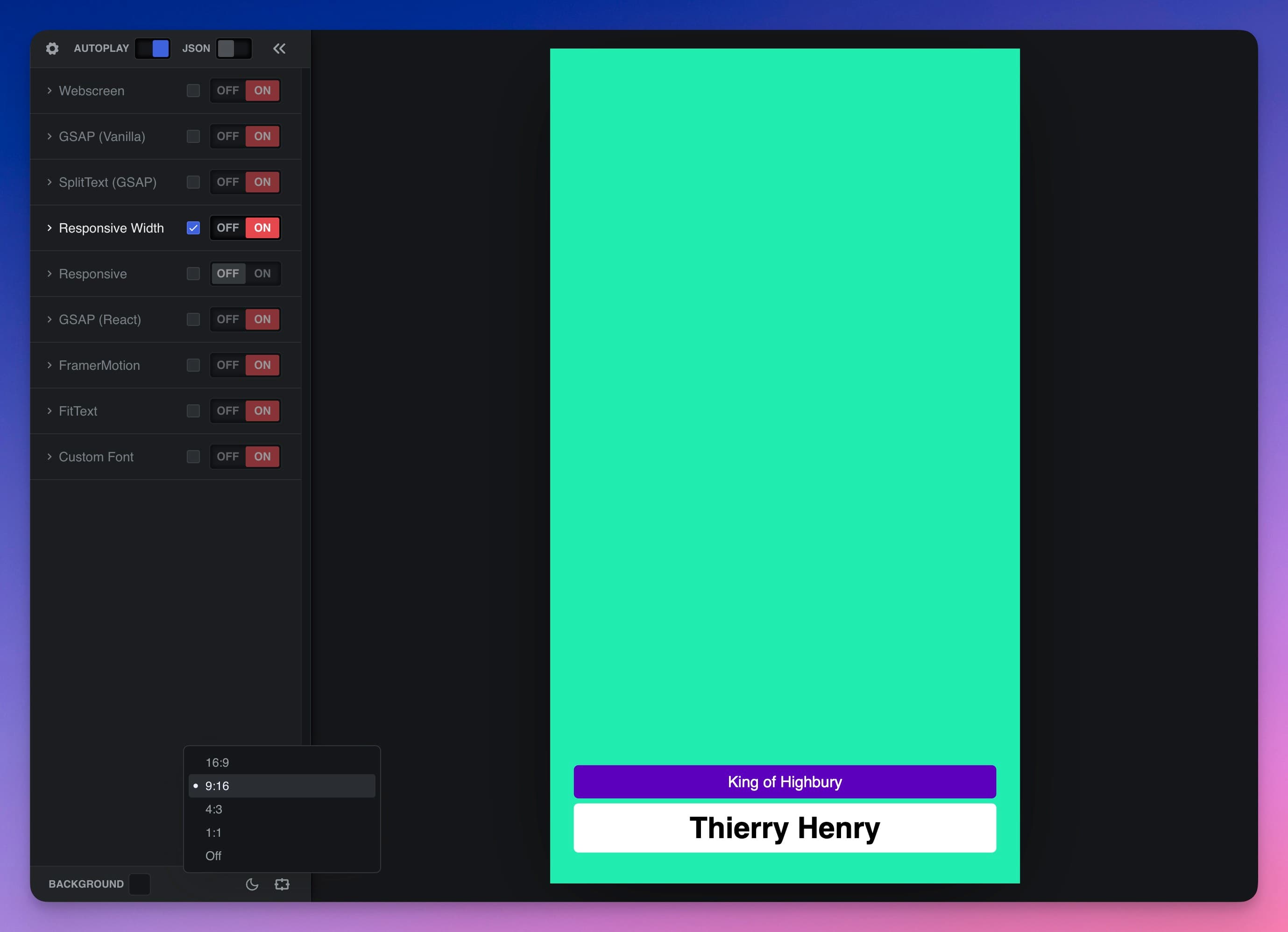Toggle dark mode moon icon
Screen dimensions: 1288x932
[252, 884]
